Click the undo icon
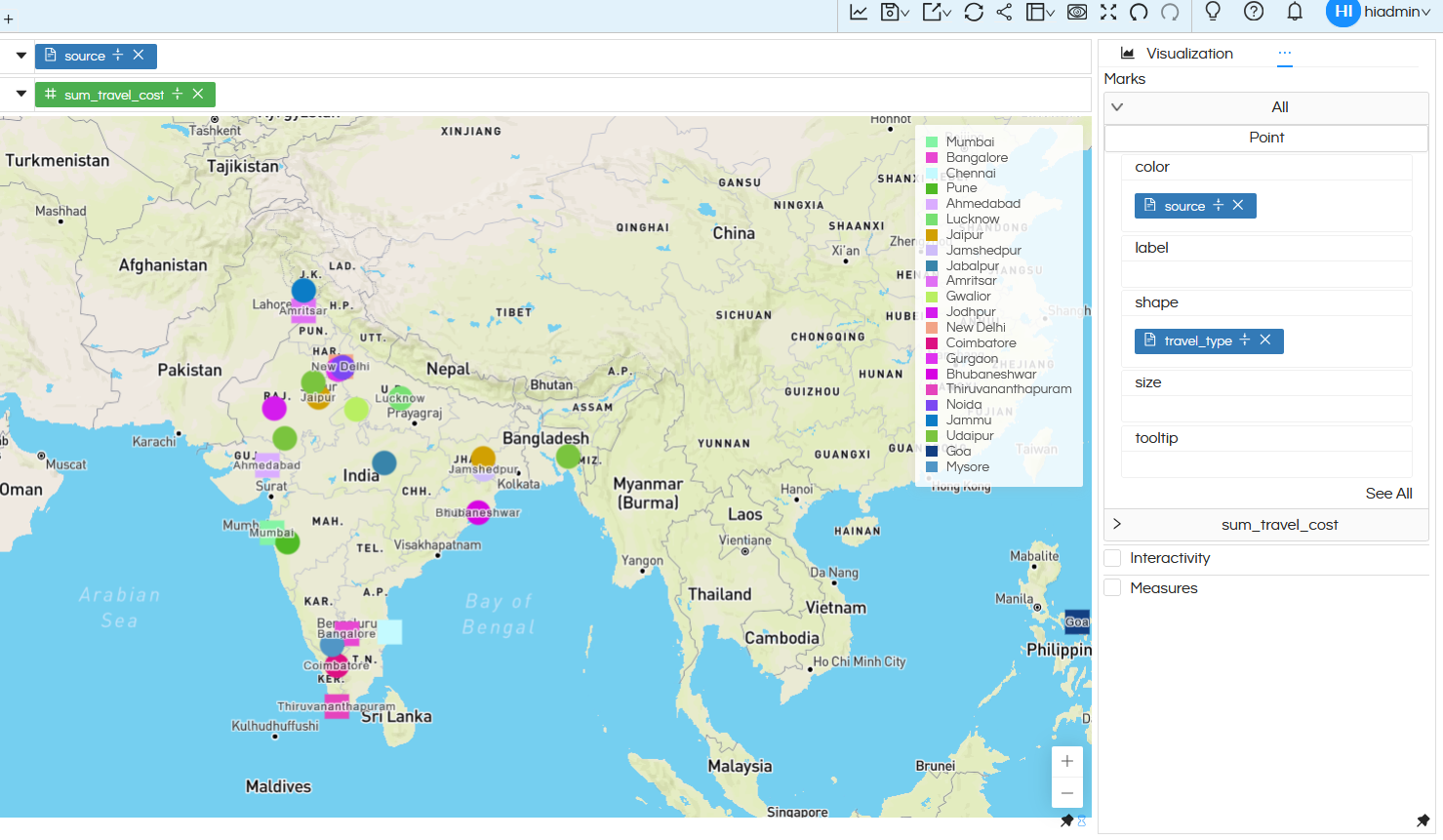This screenshot has height=840, width=1443. (1139, 12)
